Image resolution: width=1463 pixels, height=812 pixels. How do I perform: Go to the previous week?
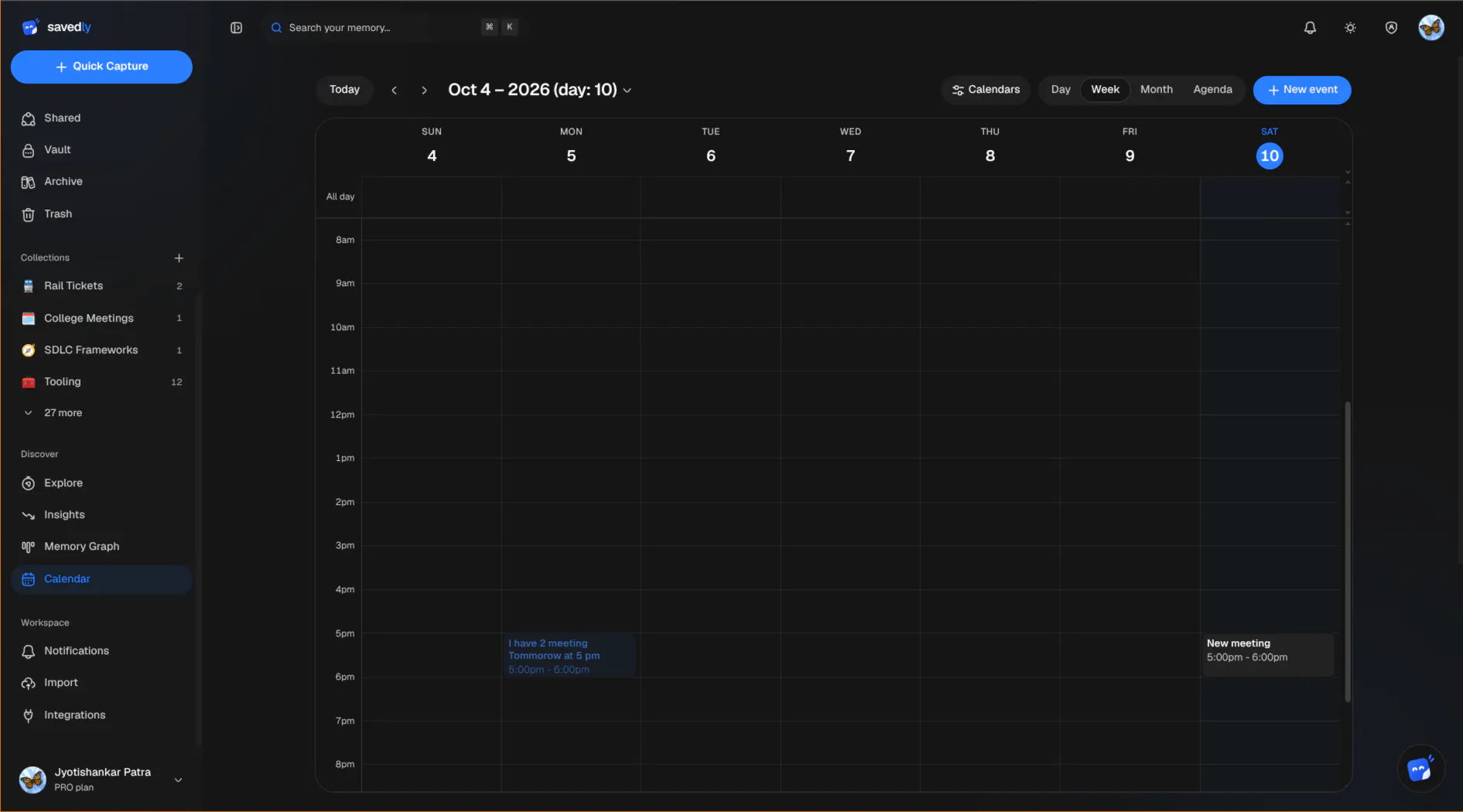coord(395,90)
